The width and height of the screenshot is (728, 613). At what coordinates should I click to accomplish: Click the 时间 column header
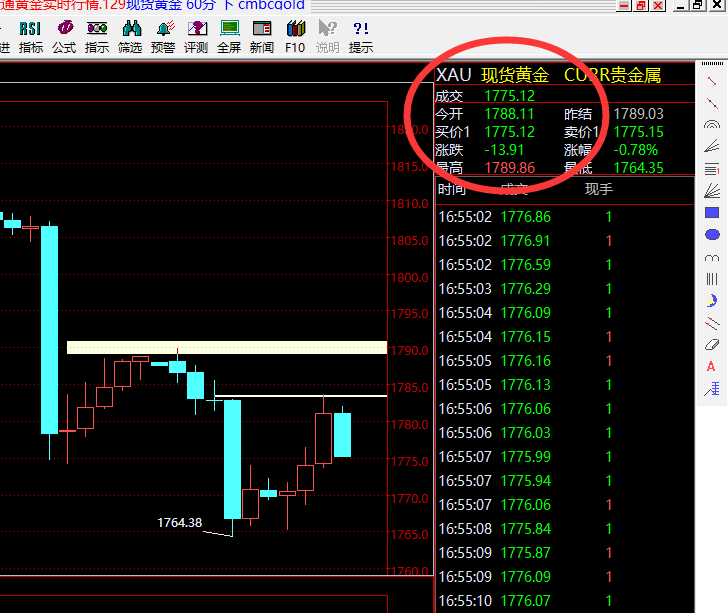(x=451, y=189)
